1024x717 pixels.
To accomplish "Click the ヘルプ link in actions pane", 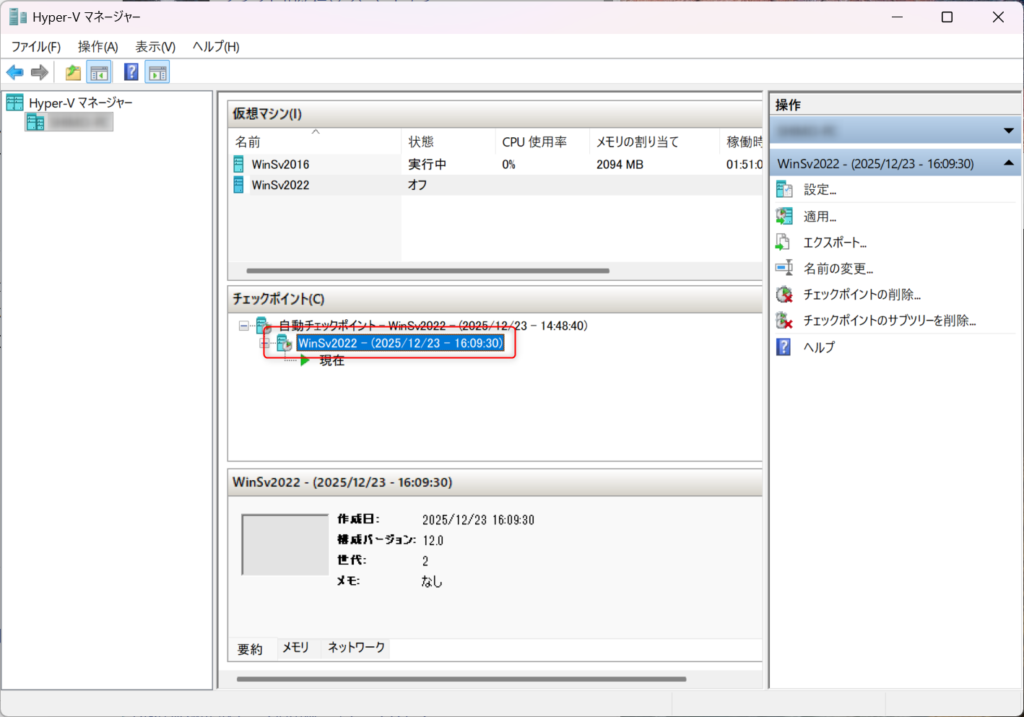I will click(x=819, y=347).
